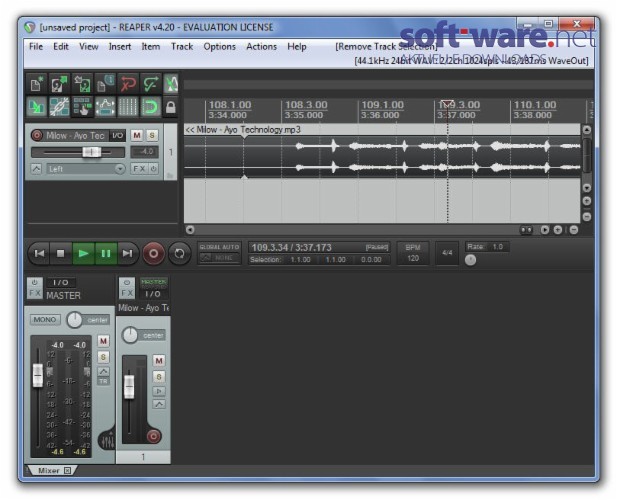The height and width of the screenshot is (500, 617).
Task: Open the File menu
Action: coord(36,46)
